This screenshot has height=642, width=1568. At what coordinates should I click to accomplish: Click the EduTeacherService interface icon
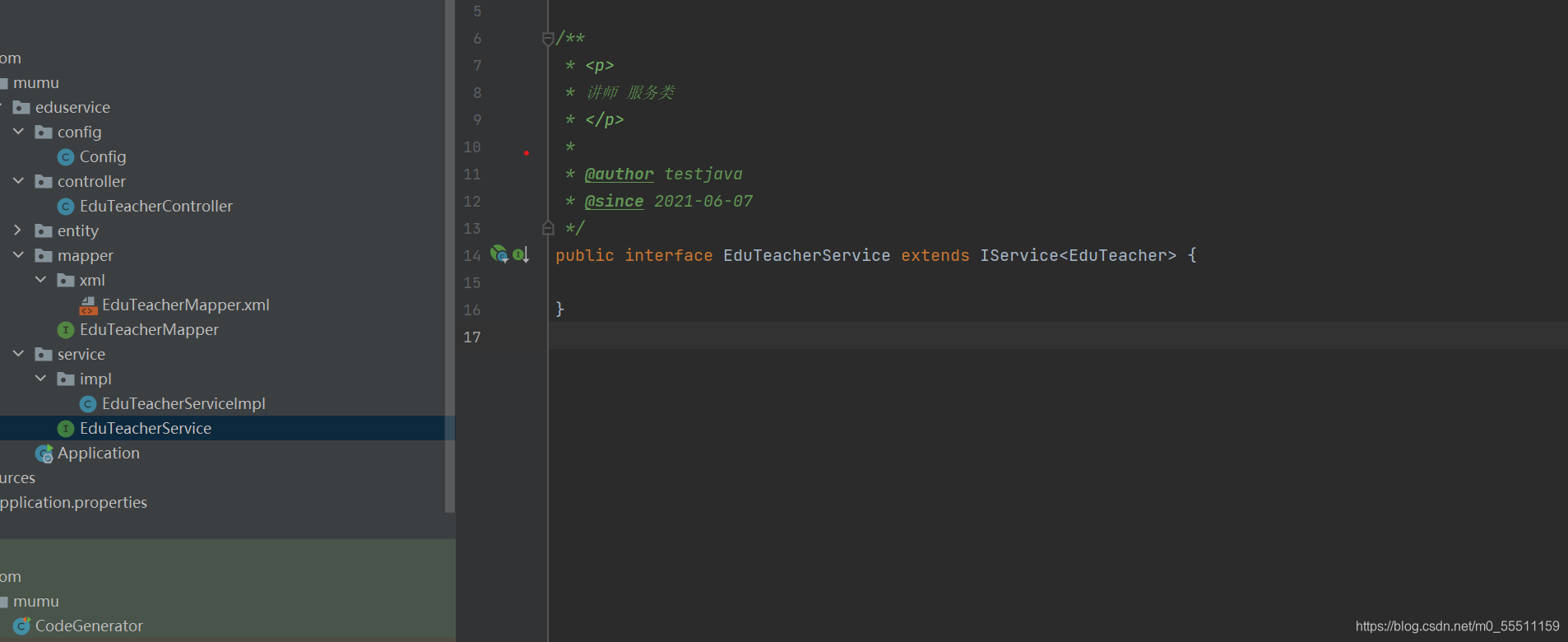66,429
